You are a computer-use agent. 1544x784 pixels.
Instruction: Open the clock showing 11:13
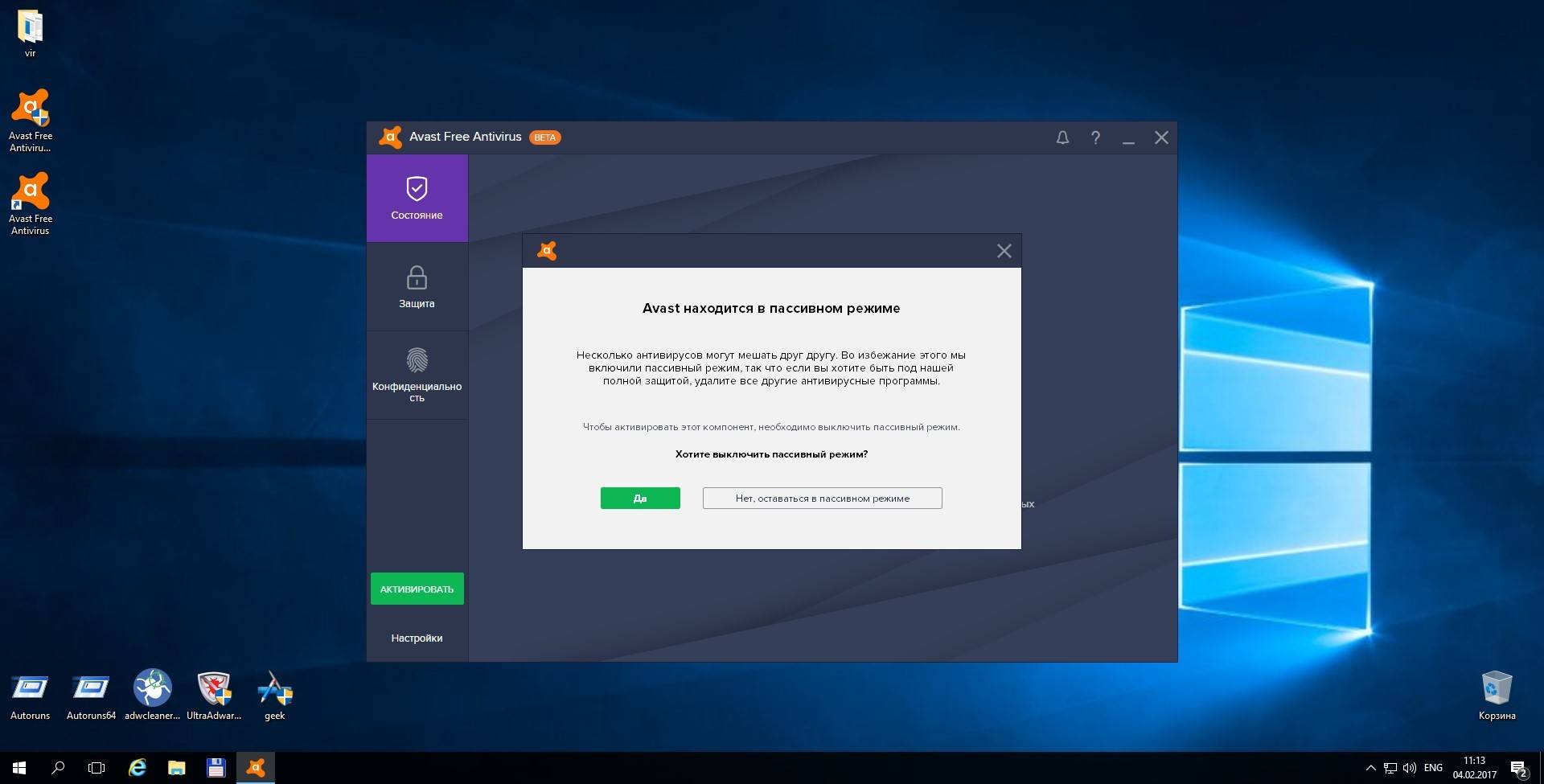(x=1474, y=768)
